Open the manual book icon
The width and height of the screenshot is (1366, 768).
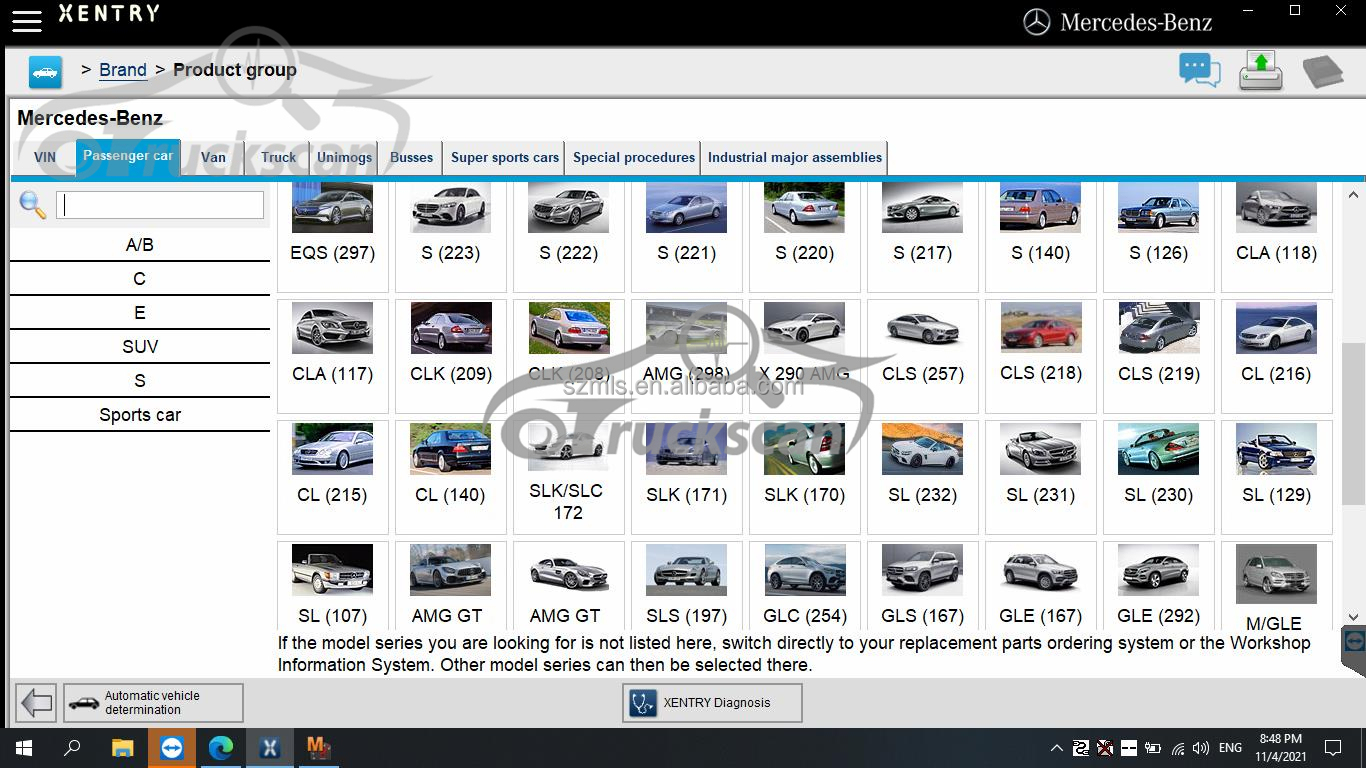tap(1322, 72)
